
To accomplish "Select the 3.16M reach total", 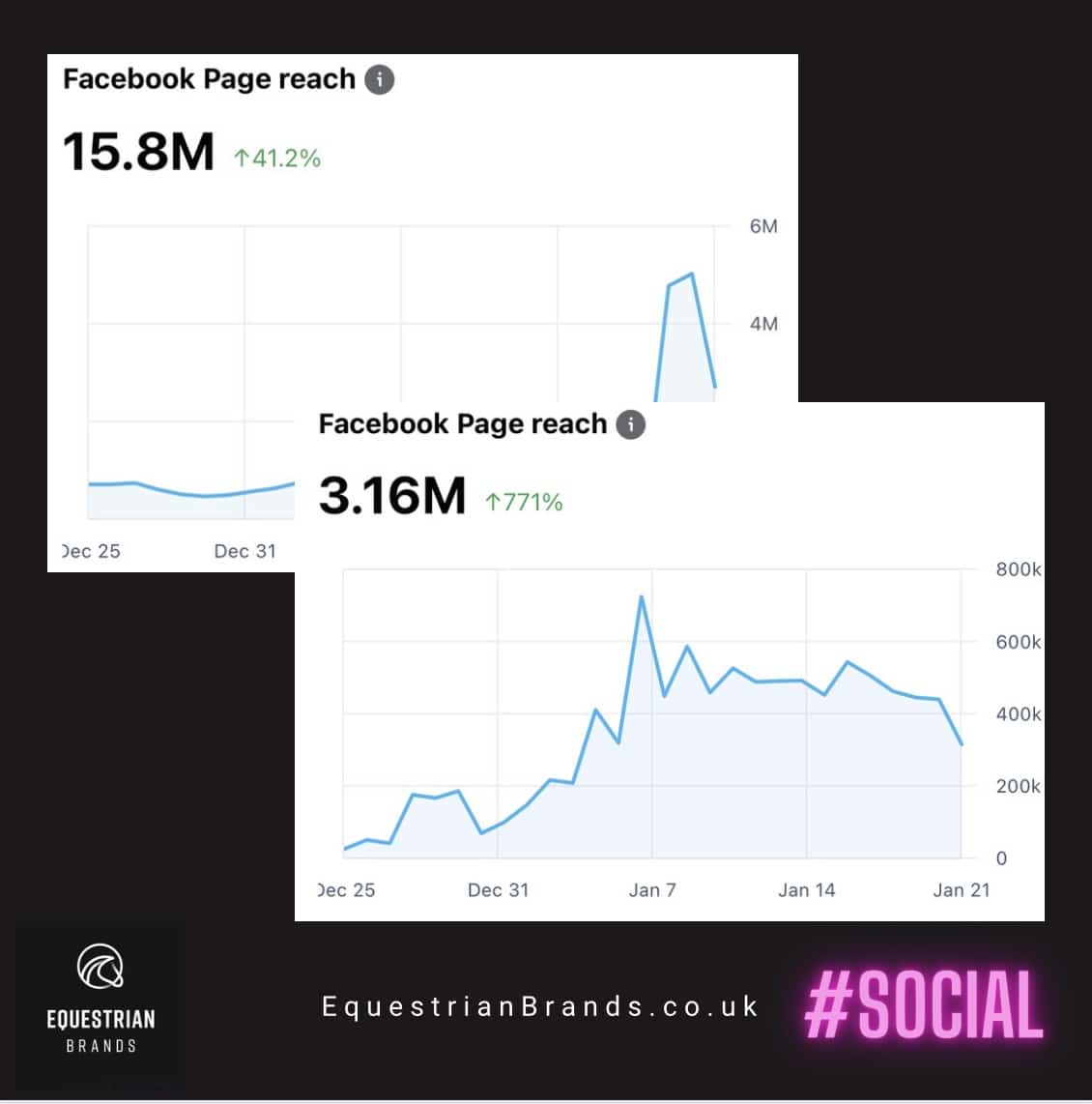I will pos(391,496).
